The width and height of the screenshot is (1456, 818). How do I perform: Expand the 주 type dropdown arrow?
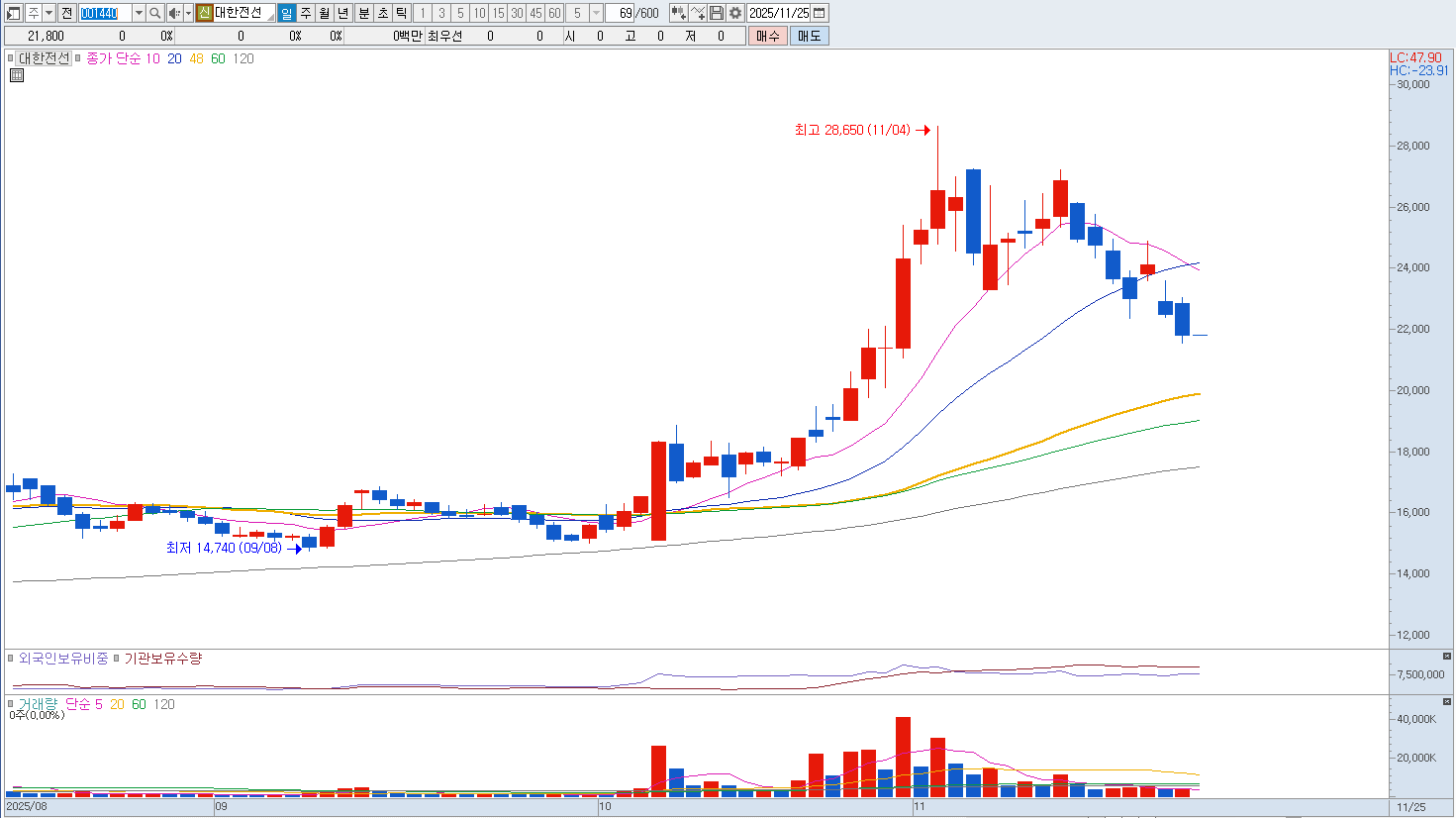[49, 13]
